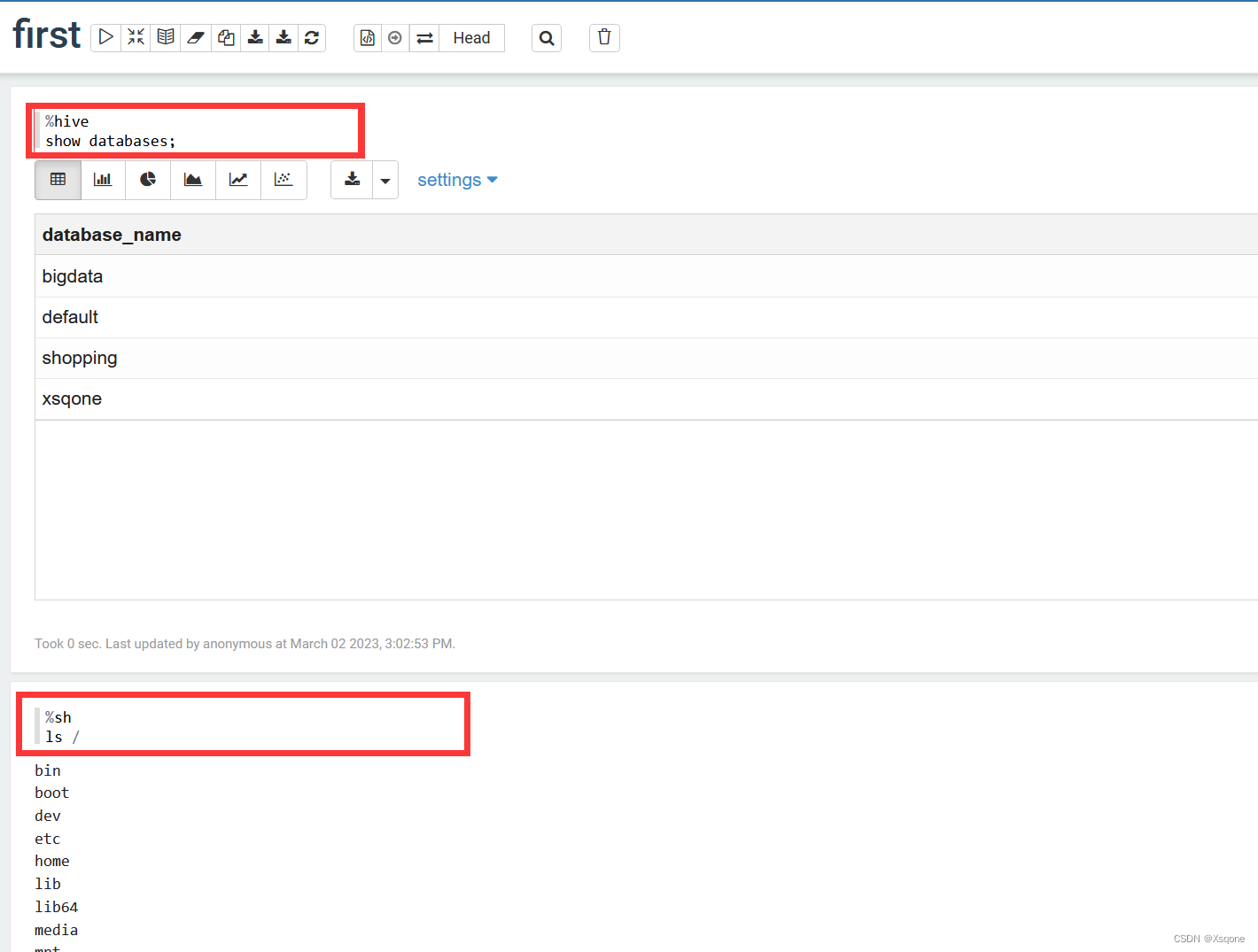Switch to area chart view

[x=193, y=180]
